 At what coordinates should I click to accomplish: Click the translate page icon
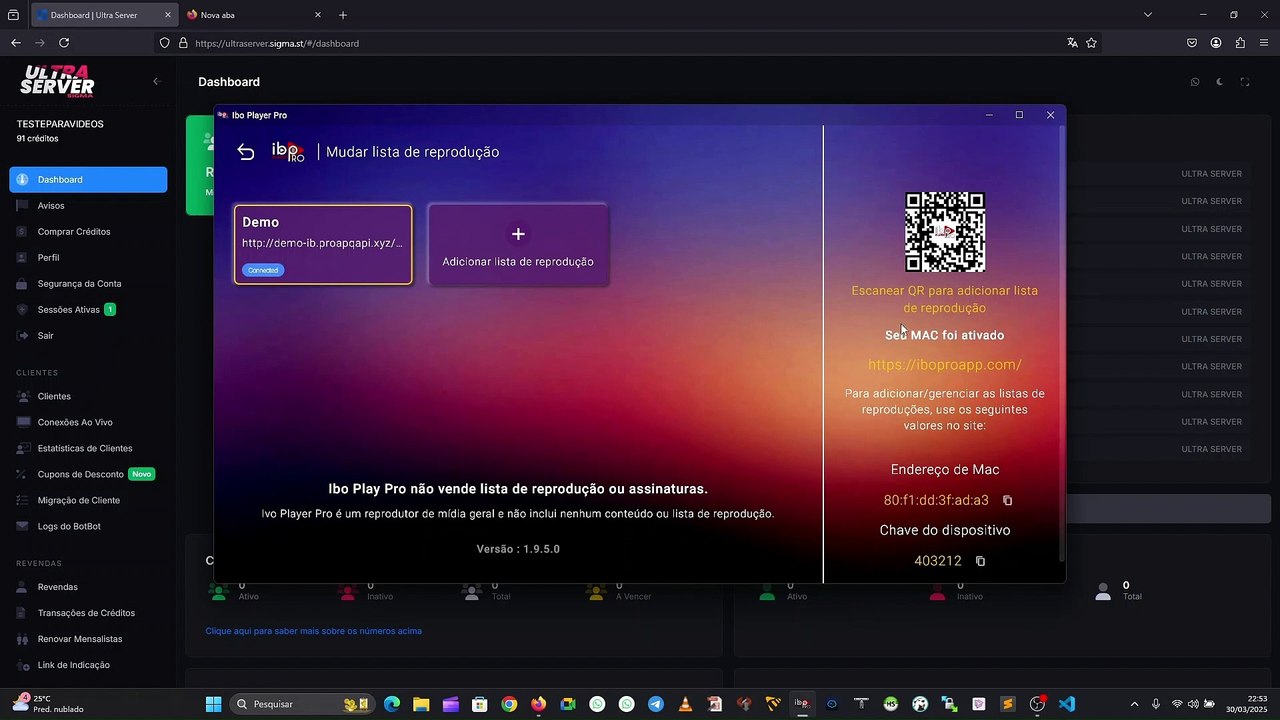point(1072,43)
